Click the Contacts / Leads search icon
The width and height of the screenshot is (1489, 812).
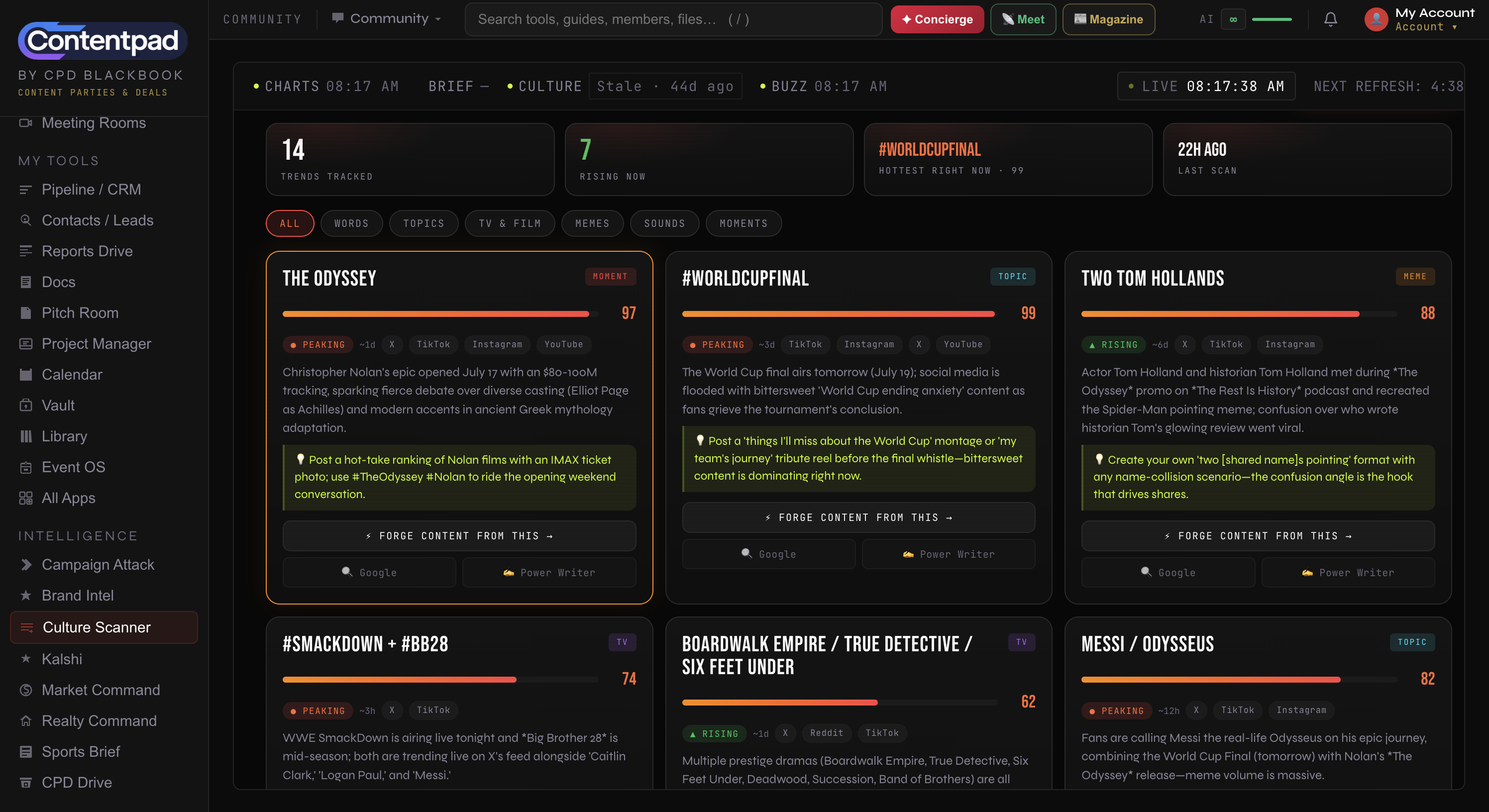click(25, 220)
